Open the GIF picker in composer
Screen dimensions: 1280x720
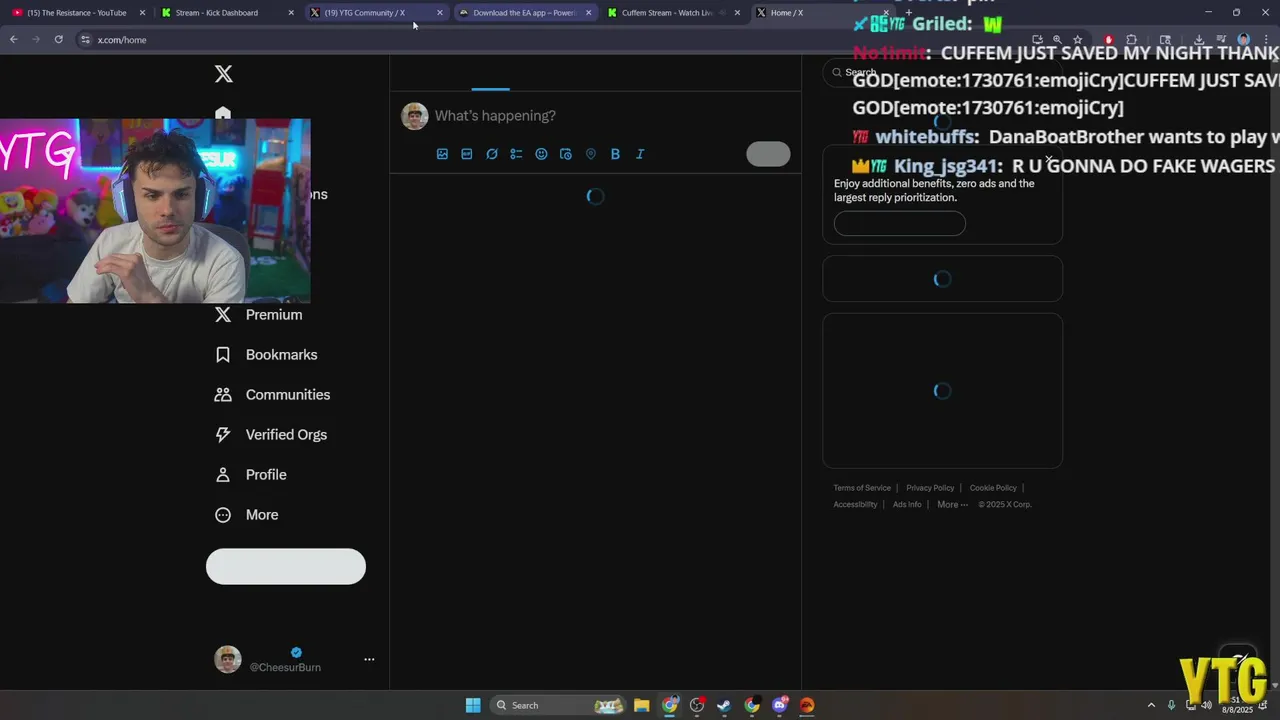click(467, 154)
